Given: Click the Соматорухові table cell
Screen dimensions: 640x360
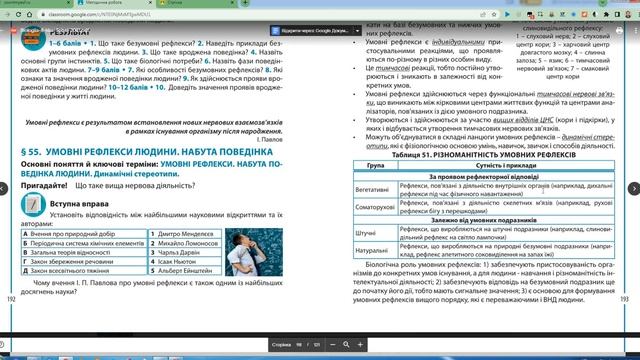Looking at the screenshot, I should pos(376,207).
